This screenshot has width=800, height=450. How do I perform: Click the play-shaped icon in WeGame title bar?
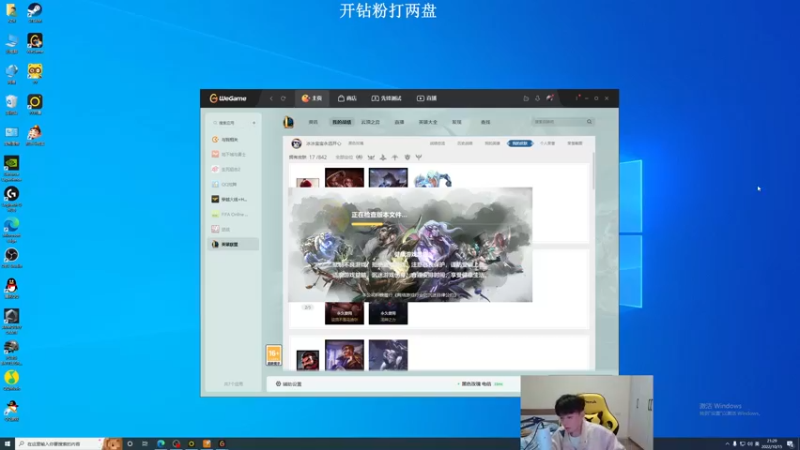point(526,98)
